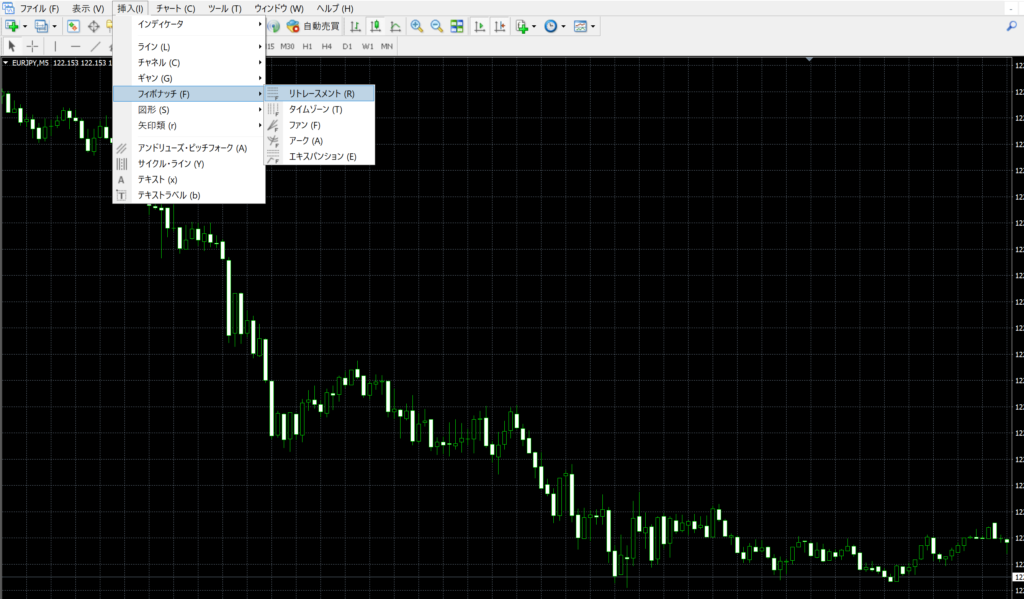Select タイムゾーン (T) Fibonacci tool

(x=319, y=109)
